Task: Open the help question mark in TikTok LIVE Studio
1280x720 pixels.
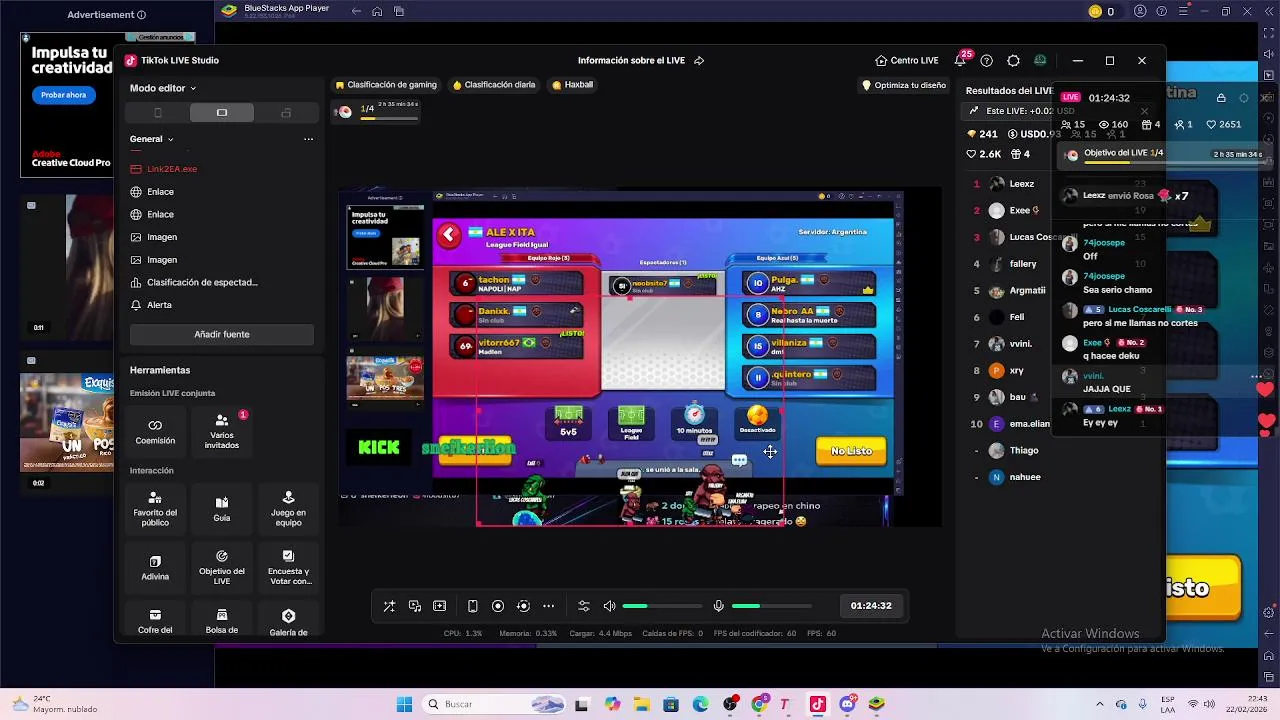Action: [987, 61]
